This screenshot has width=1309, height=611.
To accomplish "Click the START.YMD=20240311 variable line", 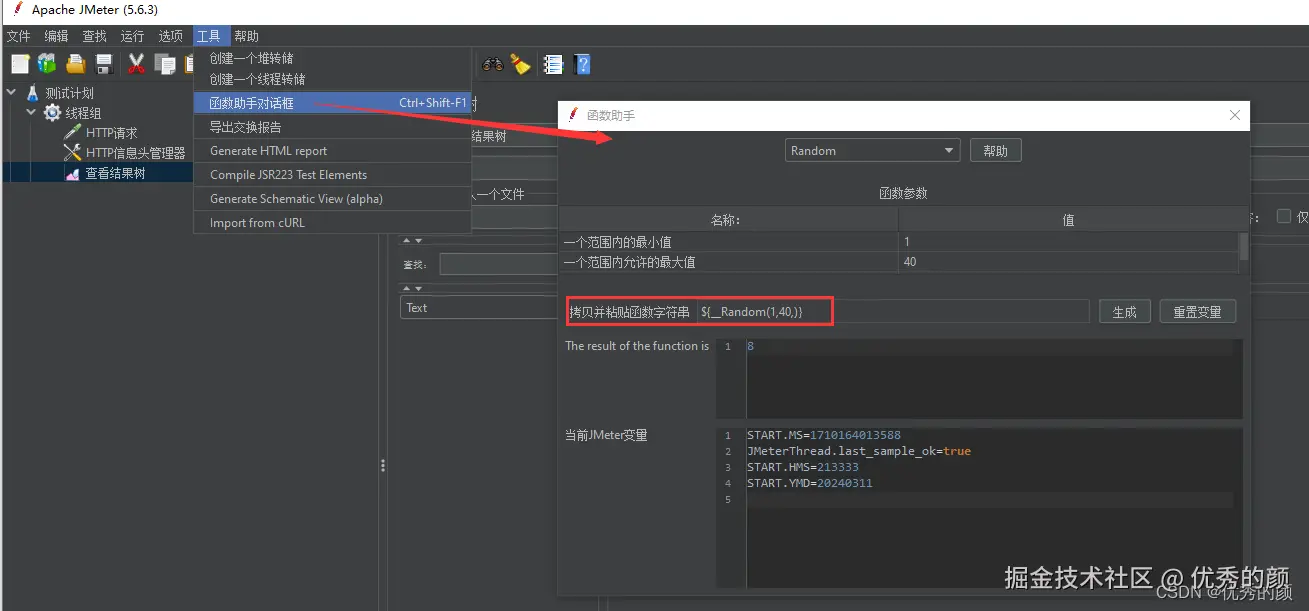I will tap(809, 483).
